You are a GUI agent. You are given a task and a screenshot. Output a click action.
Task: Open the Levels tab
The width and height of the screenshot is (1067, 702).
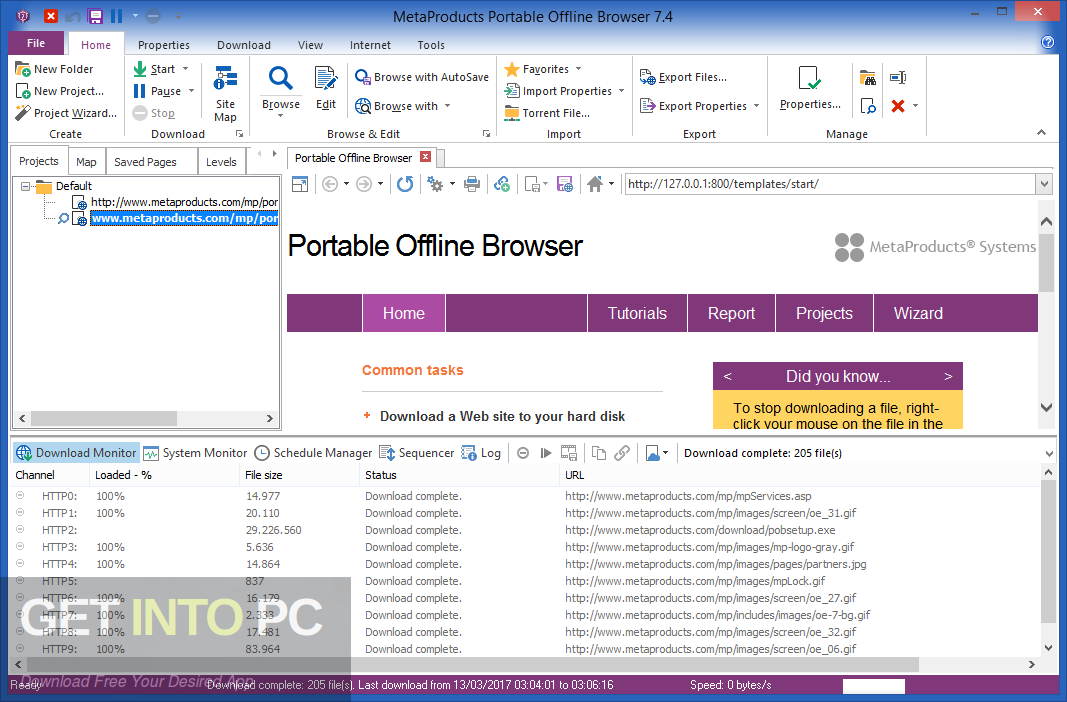coord(221,162)
